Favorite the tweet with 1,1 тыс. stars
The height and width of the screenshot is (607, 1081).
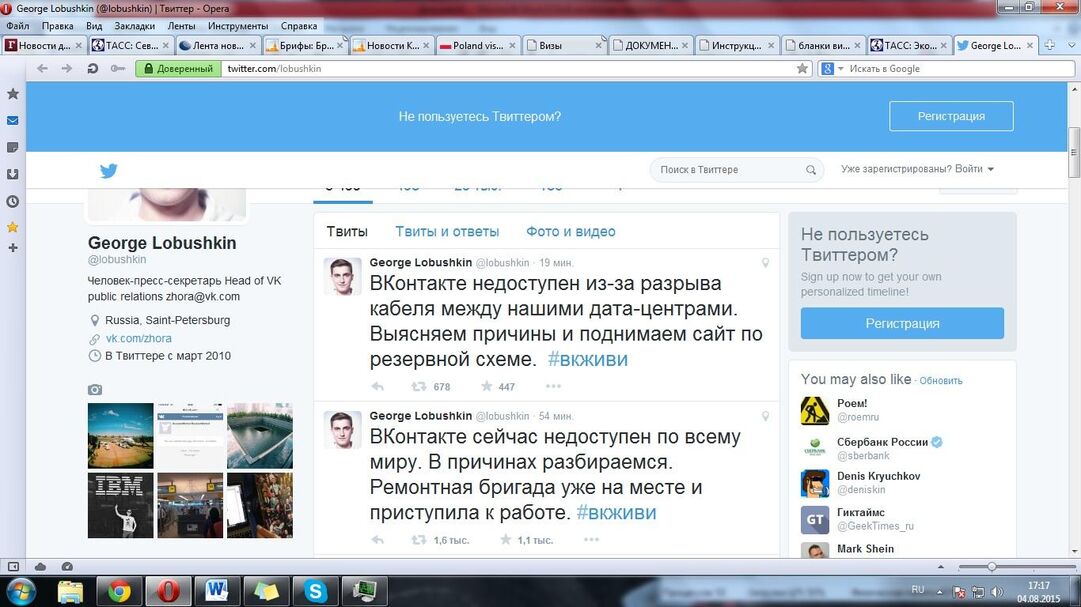(x=505, y=540)
